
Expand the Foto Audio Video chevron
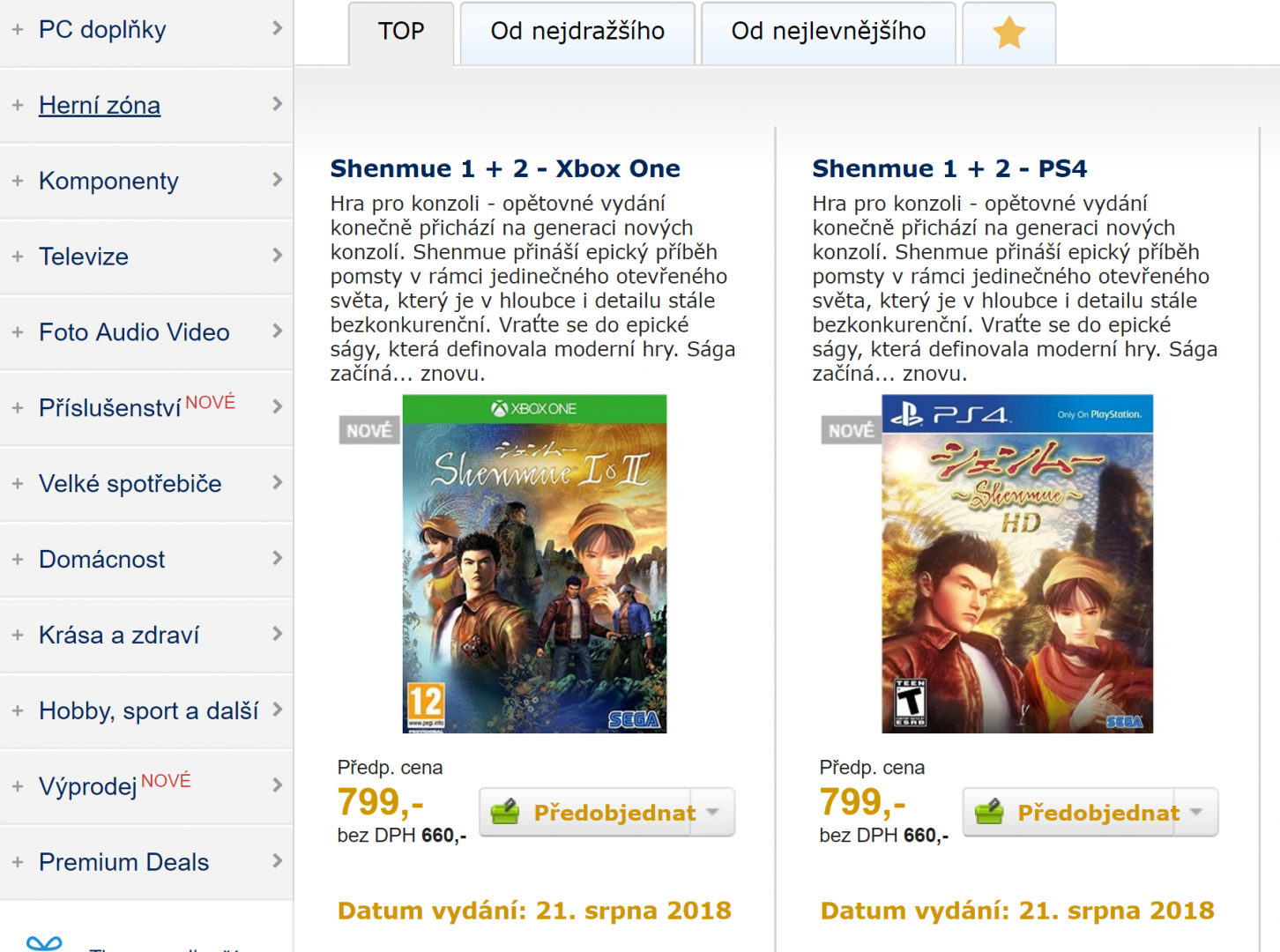[278, 331]
